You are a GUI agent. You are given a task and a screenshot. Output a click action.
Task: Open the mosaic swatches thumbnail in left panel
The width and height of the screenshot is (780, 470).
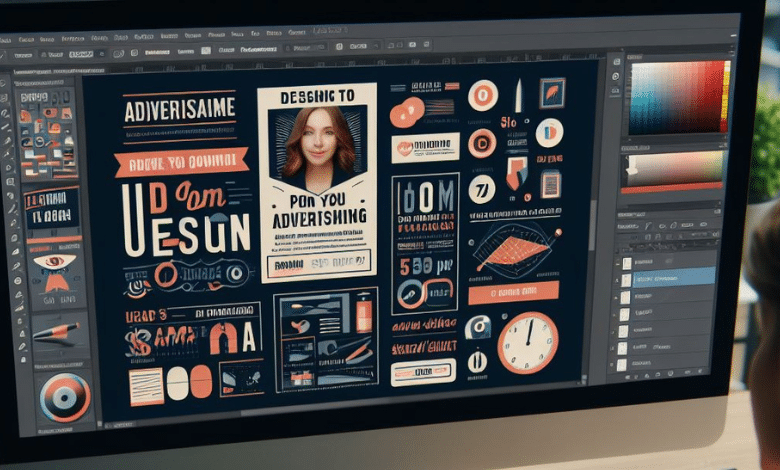[48, 134]
